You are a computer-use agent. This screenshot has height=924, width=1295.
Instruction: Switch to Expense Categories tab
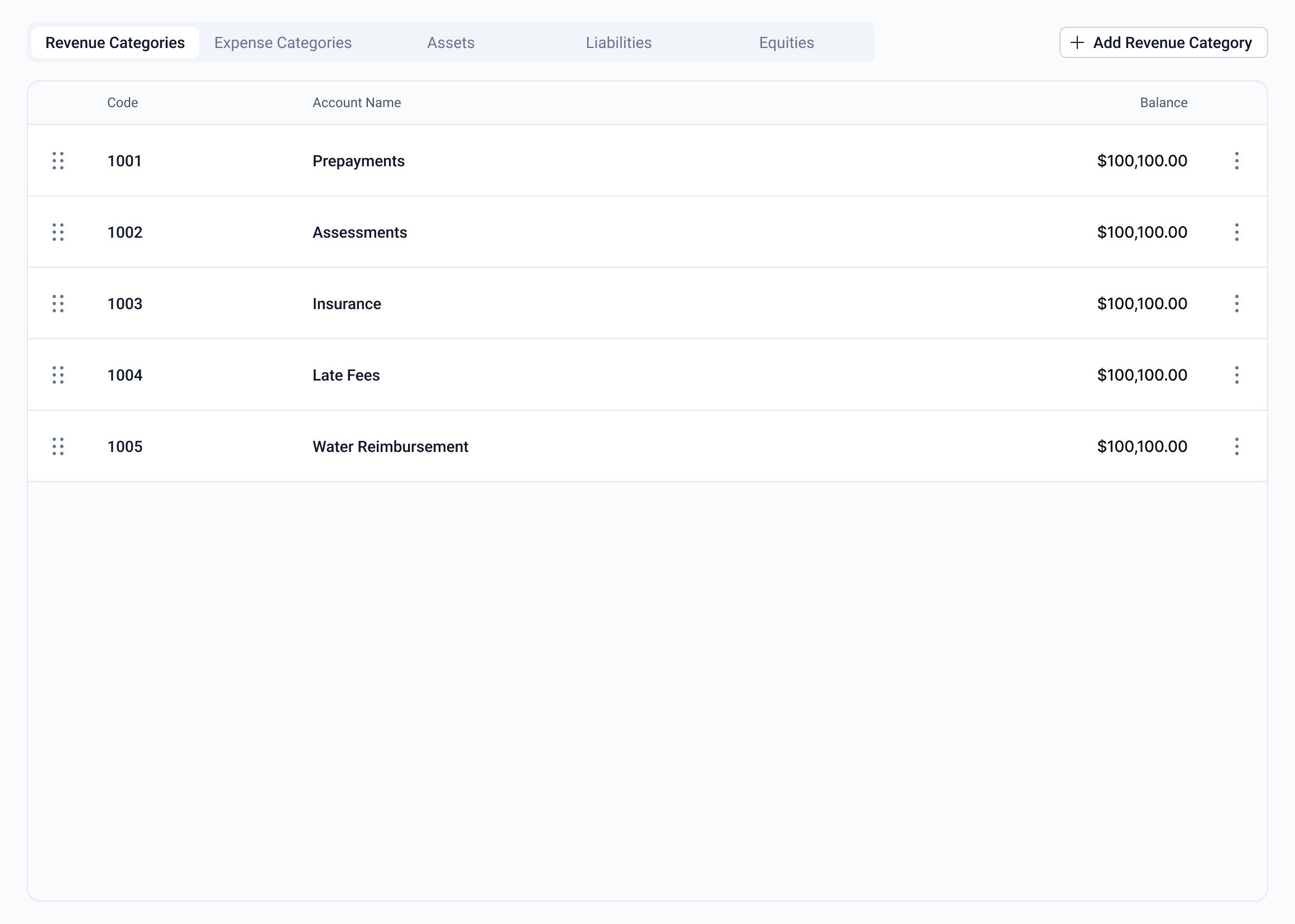283,42
